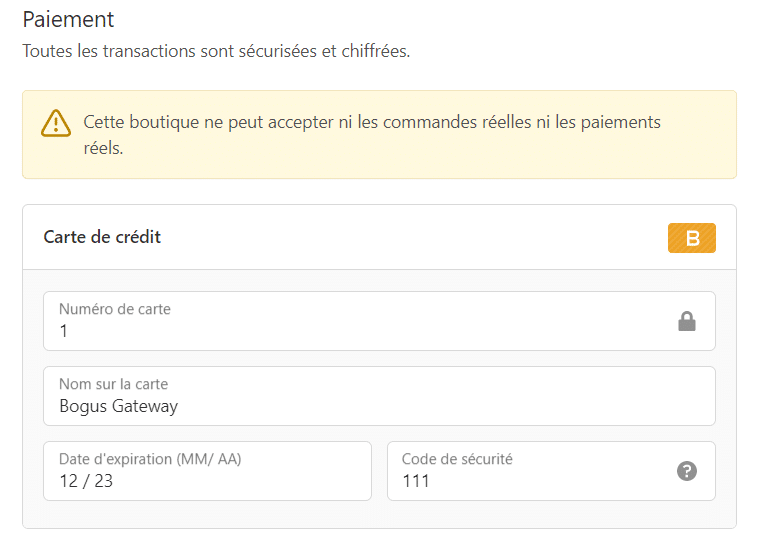This screenshot has width=758, height=543.
Task: Click the lock icon in card number field
Action: click(686, 321)
